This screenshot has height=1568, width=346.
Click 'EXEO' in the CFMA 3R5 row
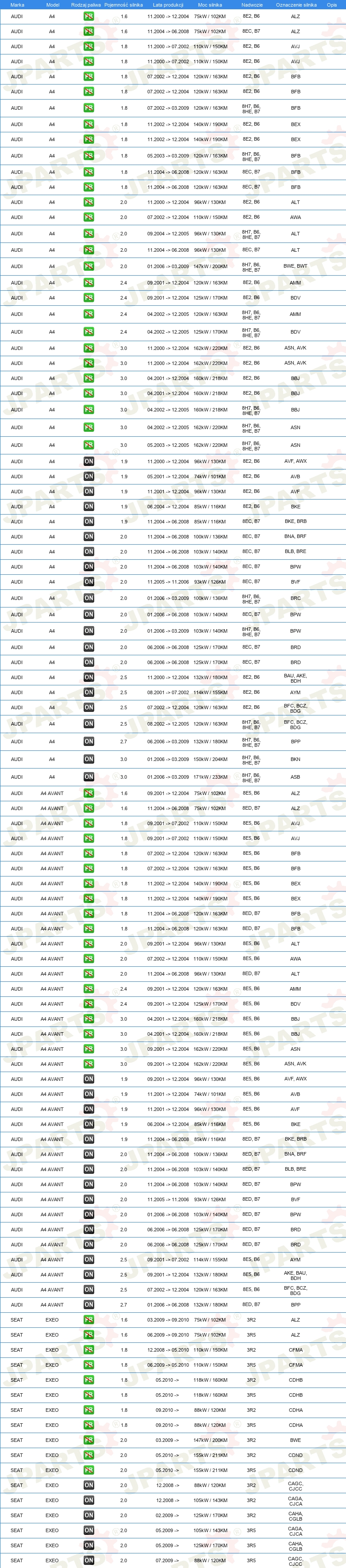click(52, 1365)
